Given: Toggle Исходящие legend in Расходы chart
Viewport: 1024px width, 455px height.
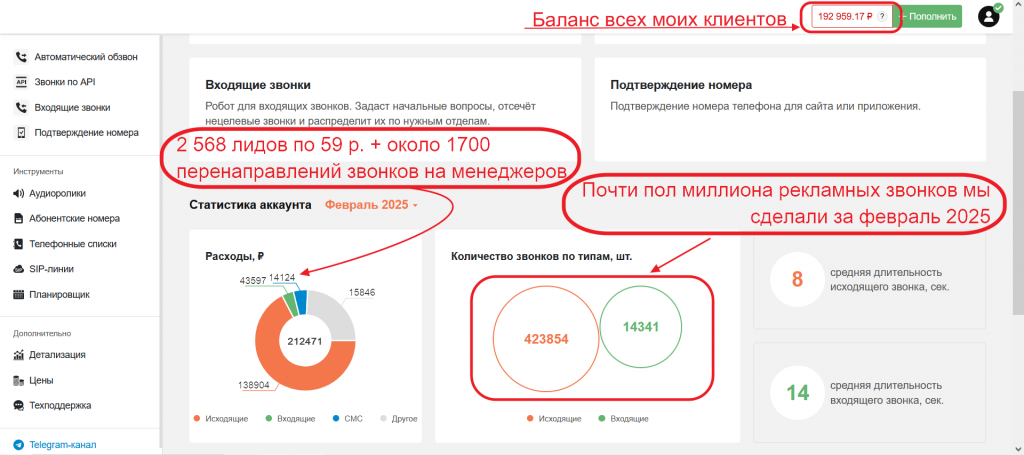Looking at the screenshot, I should click(221, 418).
